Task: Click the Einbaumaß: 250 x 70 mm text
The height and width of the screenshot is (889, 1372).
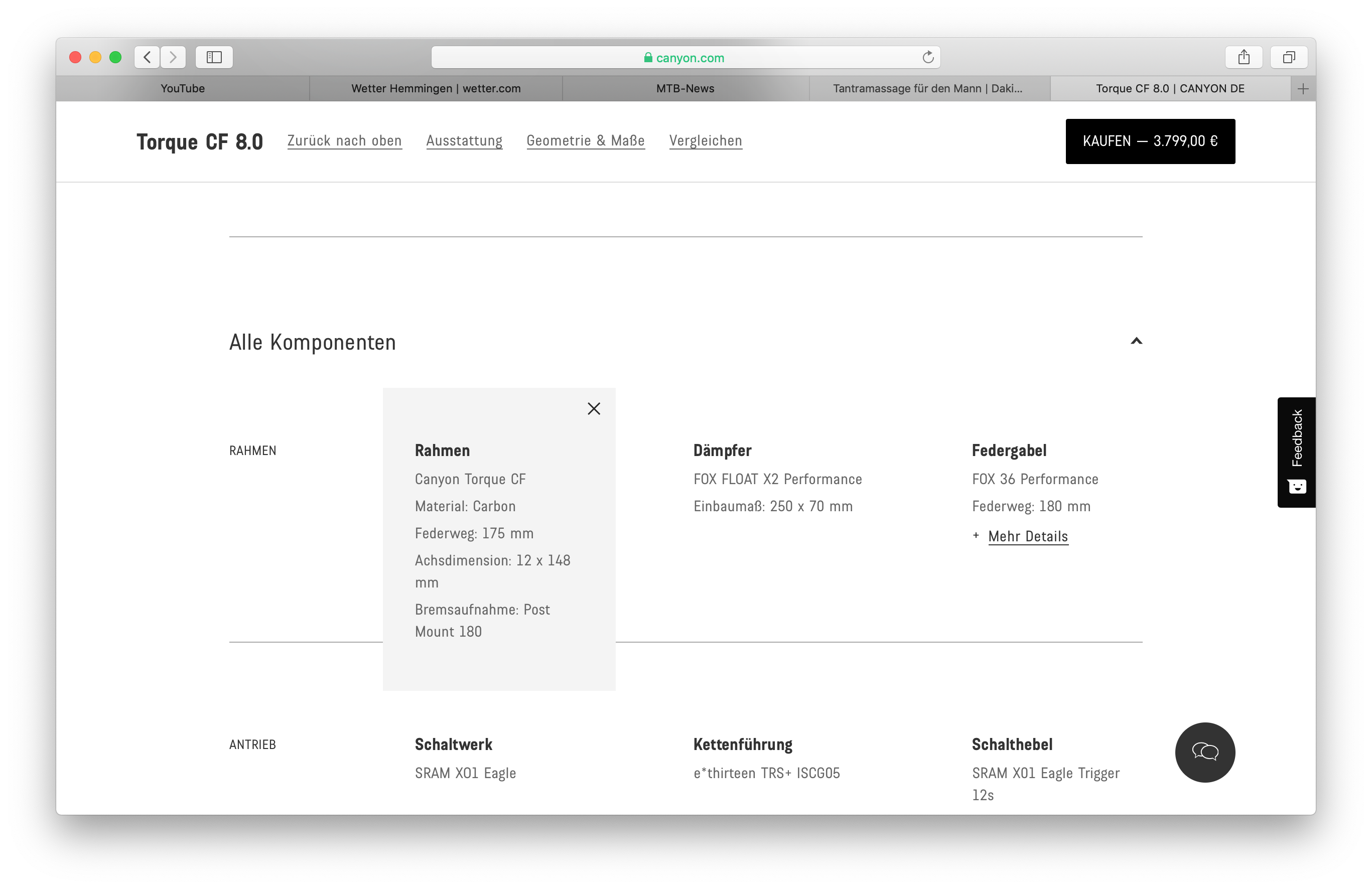Action: (772, 506)
